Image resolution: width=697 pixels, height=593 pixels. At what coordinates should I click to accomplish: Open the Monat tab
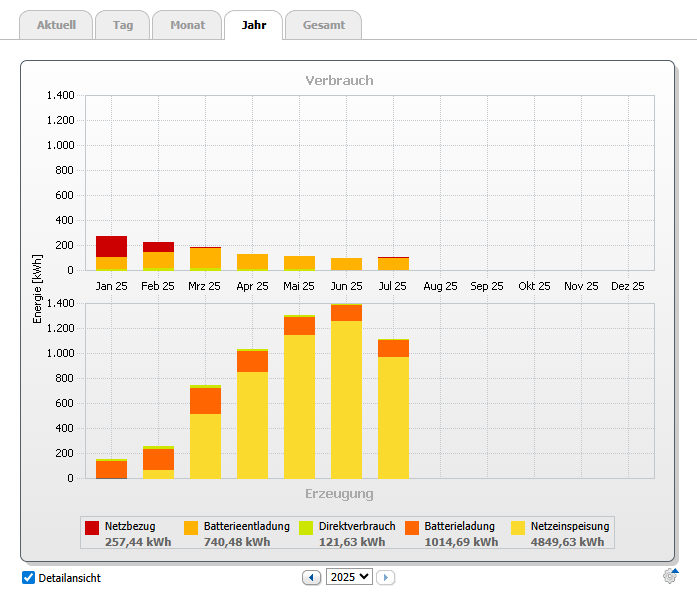(186, 25)
